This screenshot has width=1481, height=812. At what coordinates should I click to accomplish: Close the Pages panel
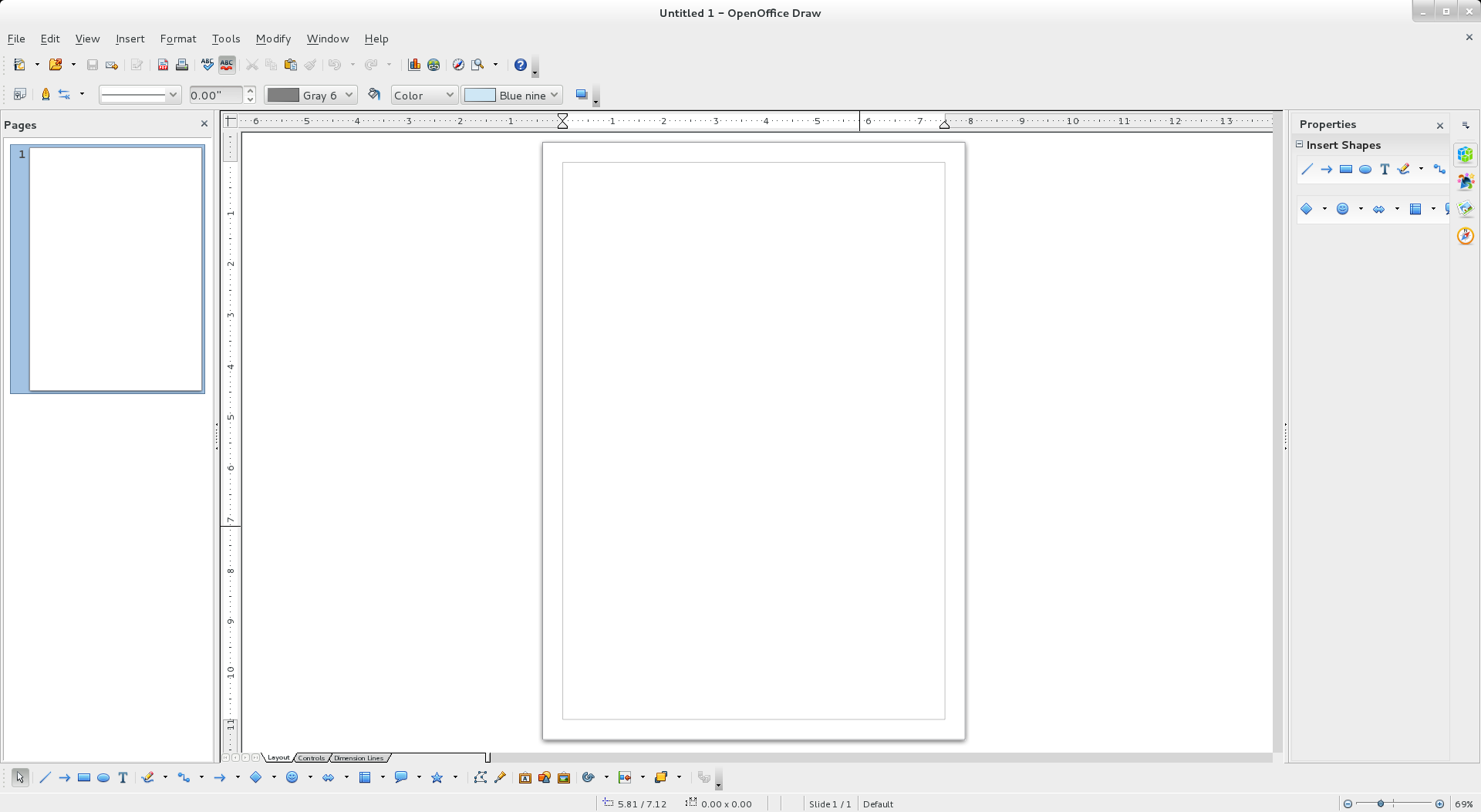[204, 123]
